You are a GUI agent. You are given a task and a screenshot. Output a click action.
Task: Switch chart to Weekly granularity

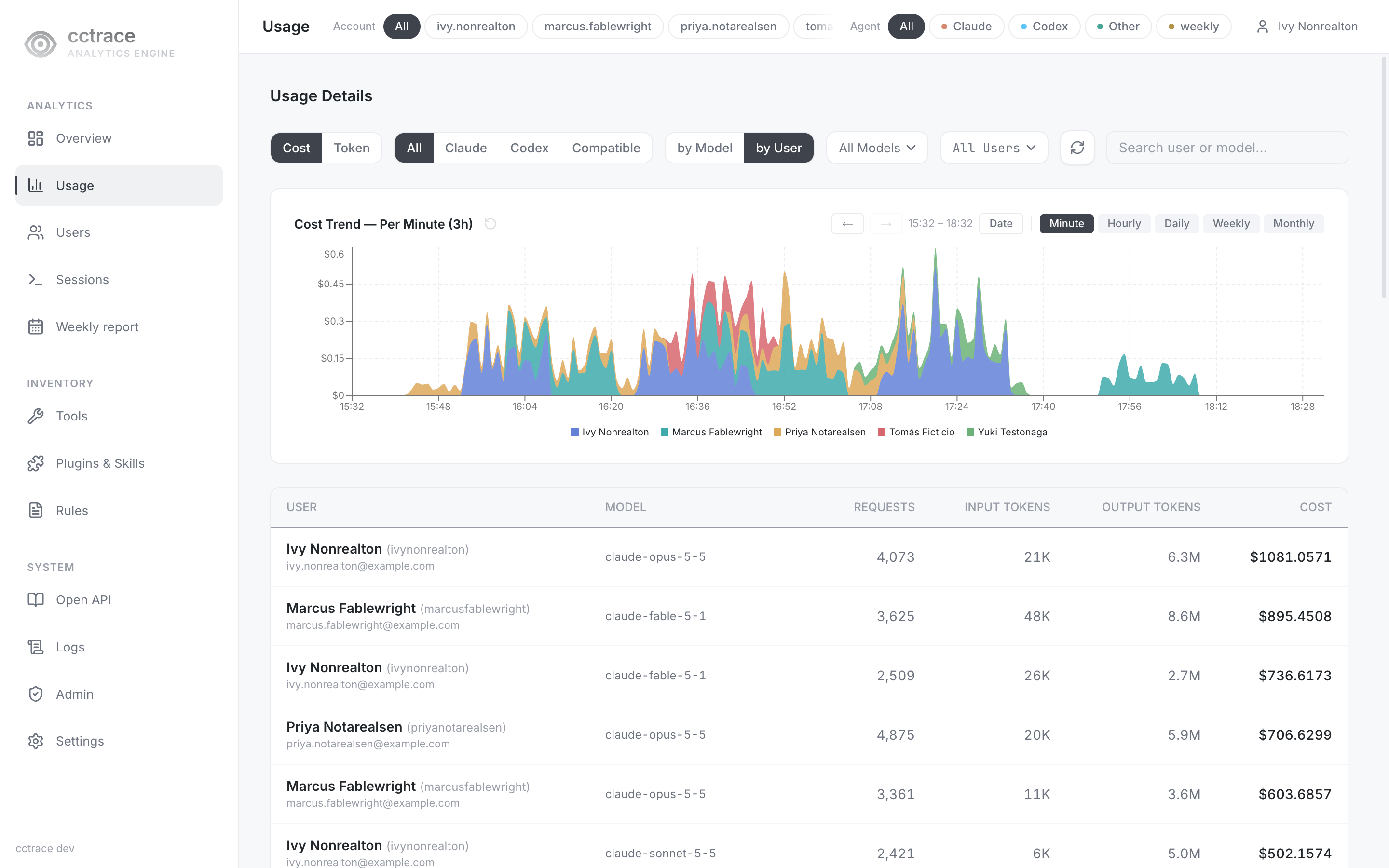[1231, 224]
